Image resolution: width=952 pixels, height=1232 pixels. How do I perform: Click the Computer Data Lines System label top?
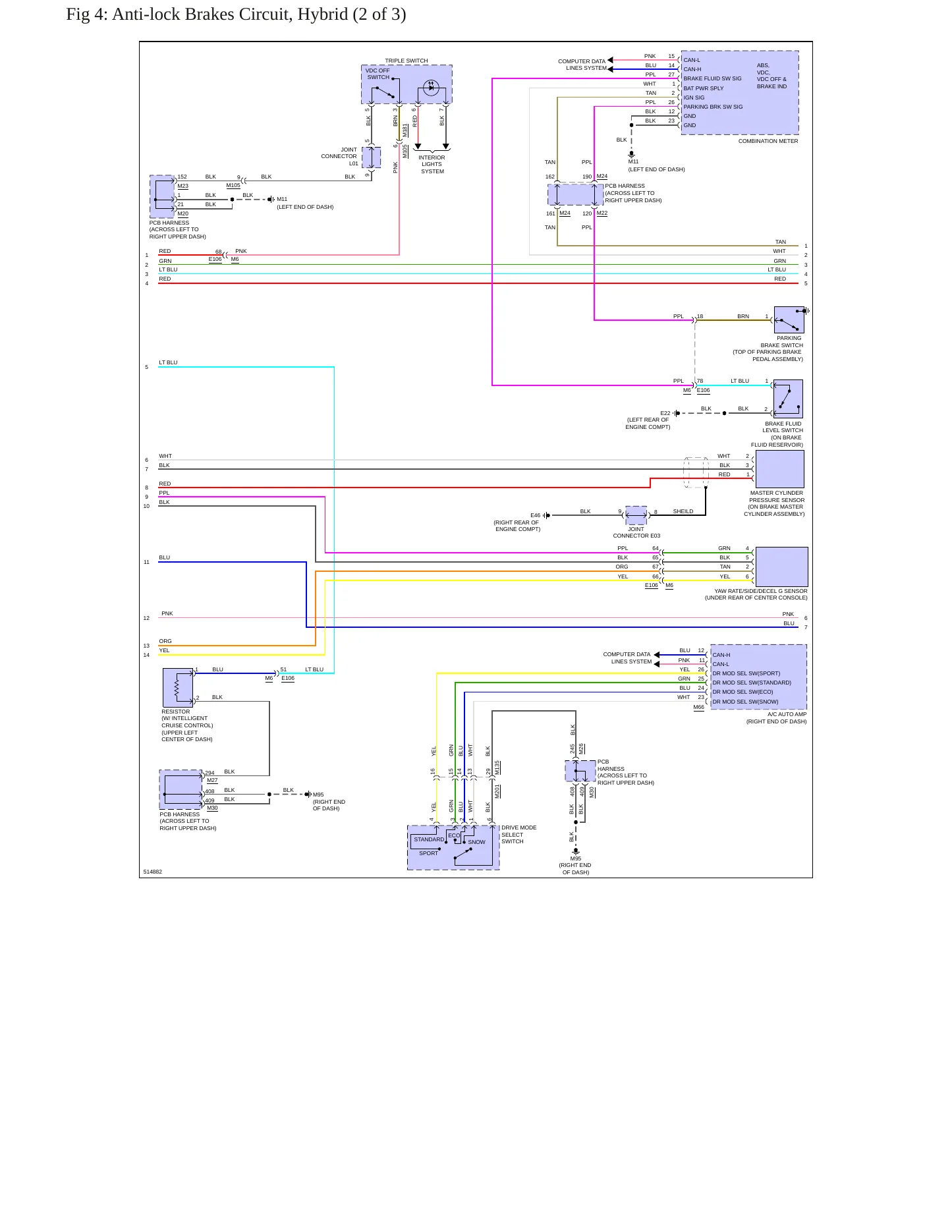[x=582, y=65]
